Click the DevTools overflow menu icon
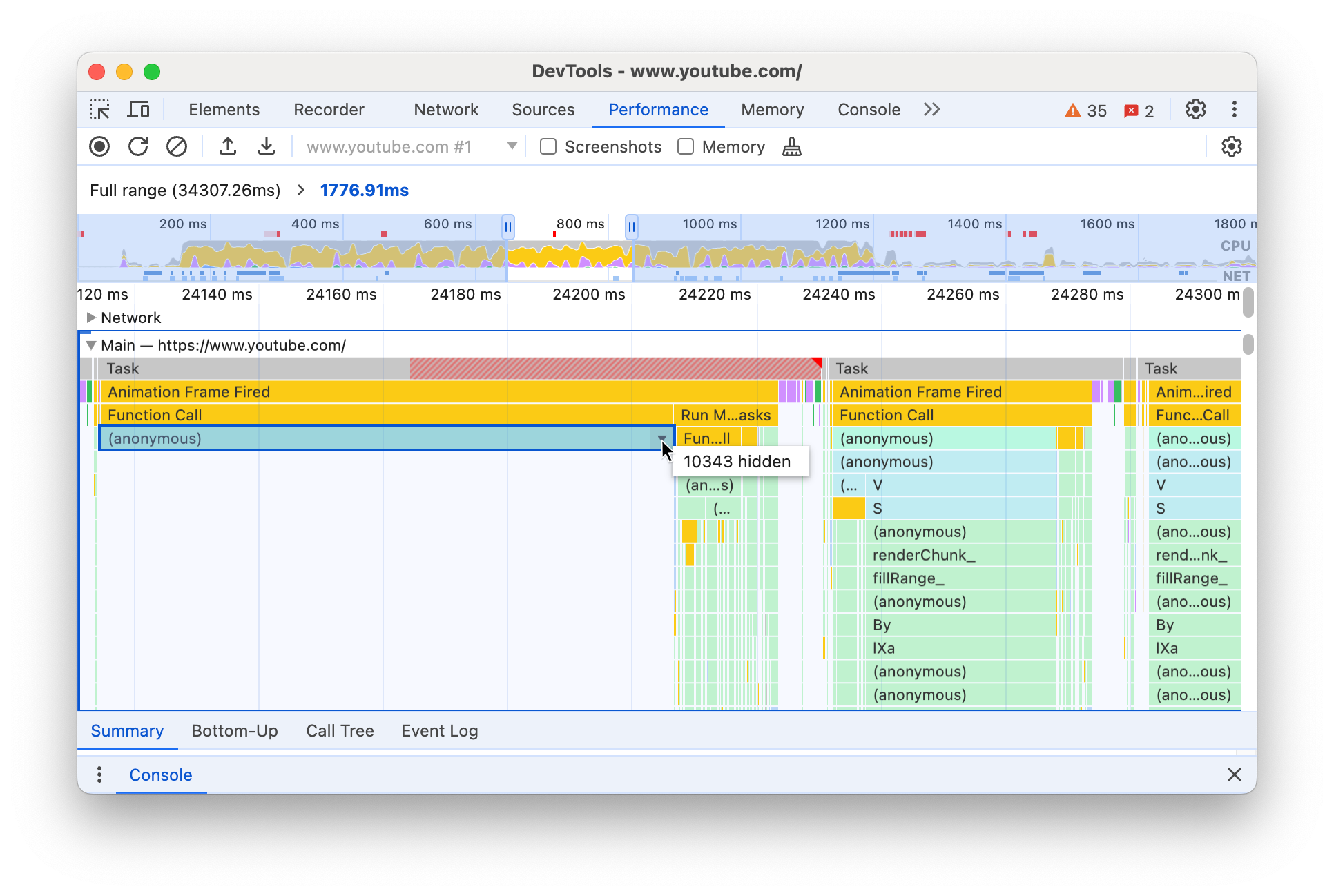Image resolution: width=1334 pixels, height=896 pixels. [x=1232, y=109]
